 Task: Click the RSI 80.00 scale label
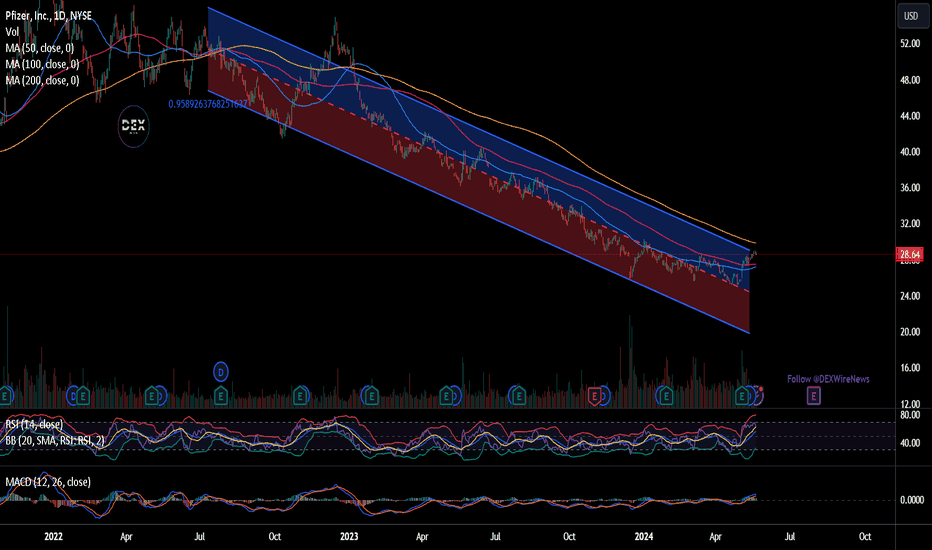pos(910,415)
